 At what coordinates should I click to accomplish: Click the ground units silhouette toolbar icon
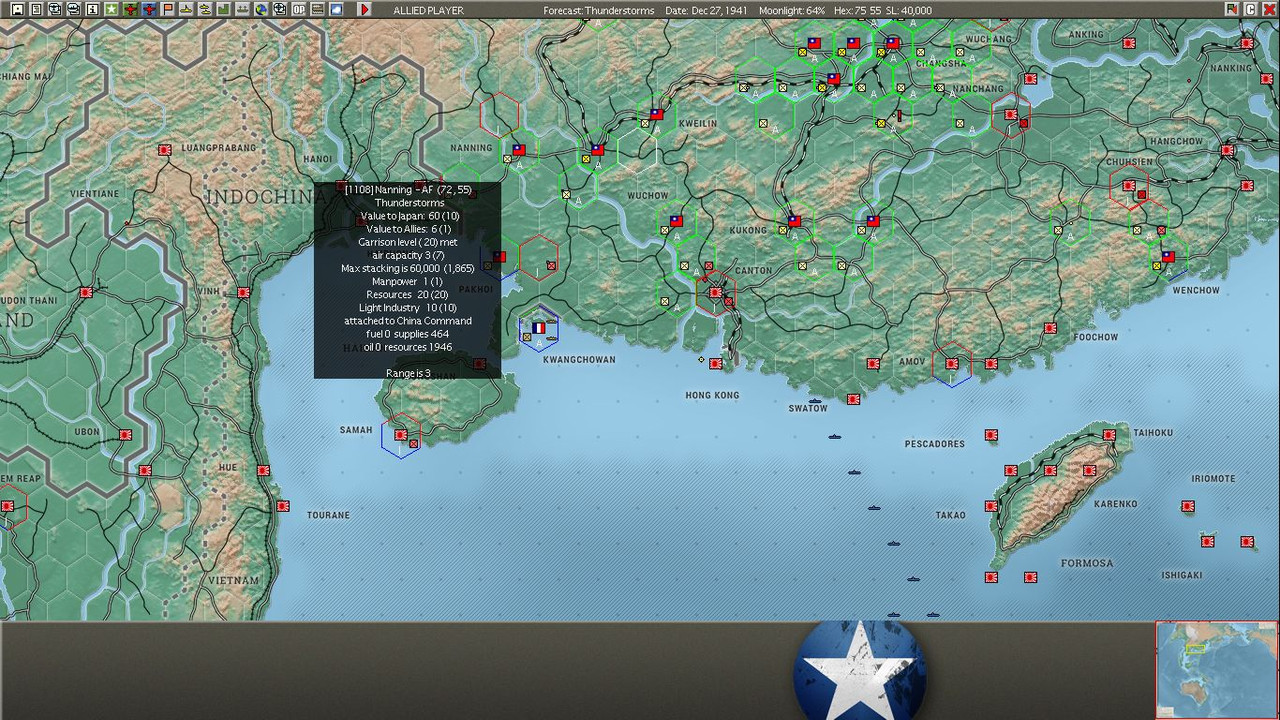point(242,9)
